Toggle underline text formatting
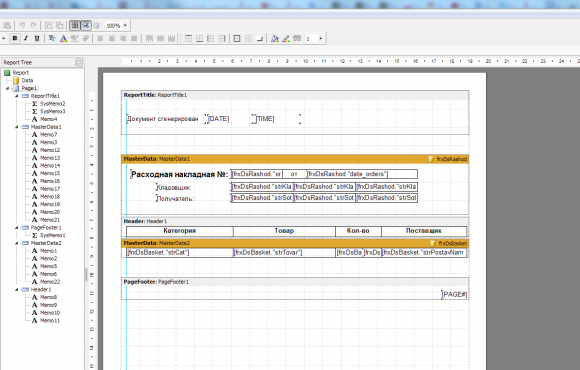The image size is (580, 370). pos(37,38)
